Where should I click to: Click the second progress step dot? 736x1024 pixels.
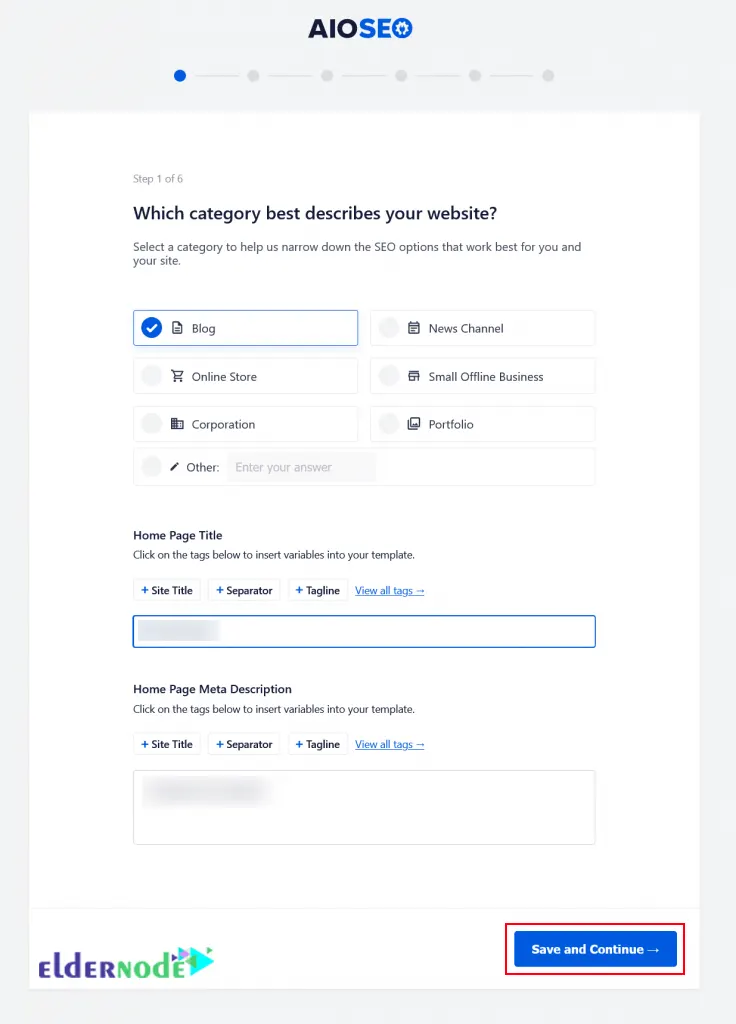pos(253,75)
